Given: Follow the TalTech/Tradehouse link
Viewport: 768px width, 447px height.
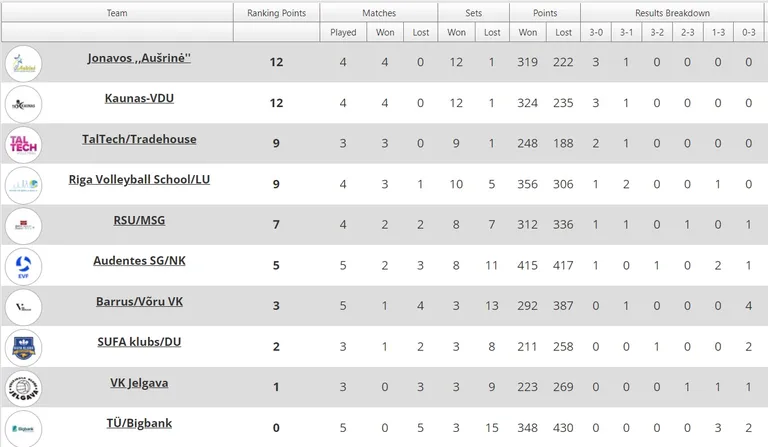Looking at the screenshot, I should (x=139, y=139).
